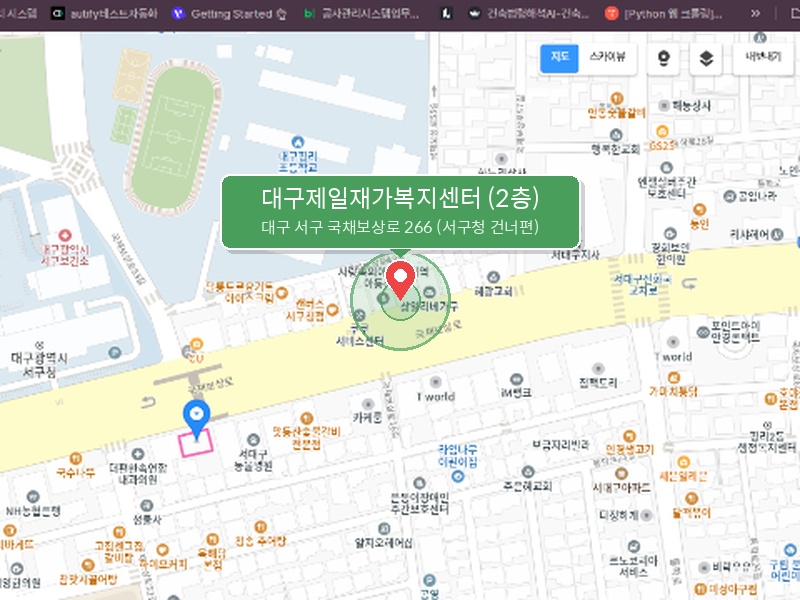
Task: Click the 행복한교회 church marker icon
Action: tap(616, 135)
